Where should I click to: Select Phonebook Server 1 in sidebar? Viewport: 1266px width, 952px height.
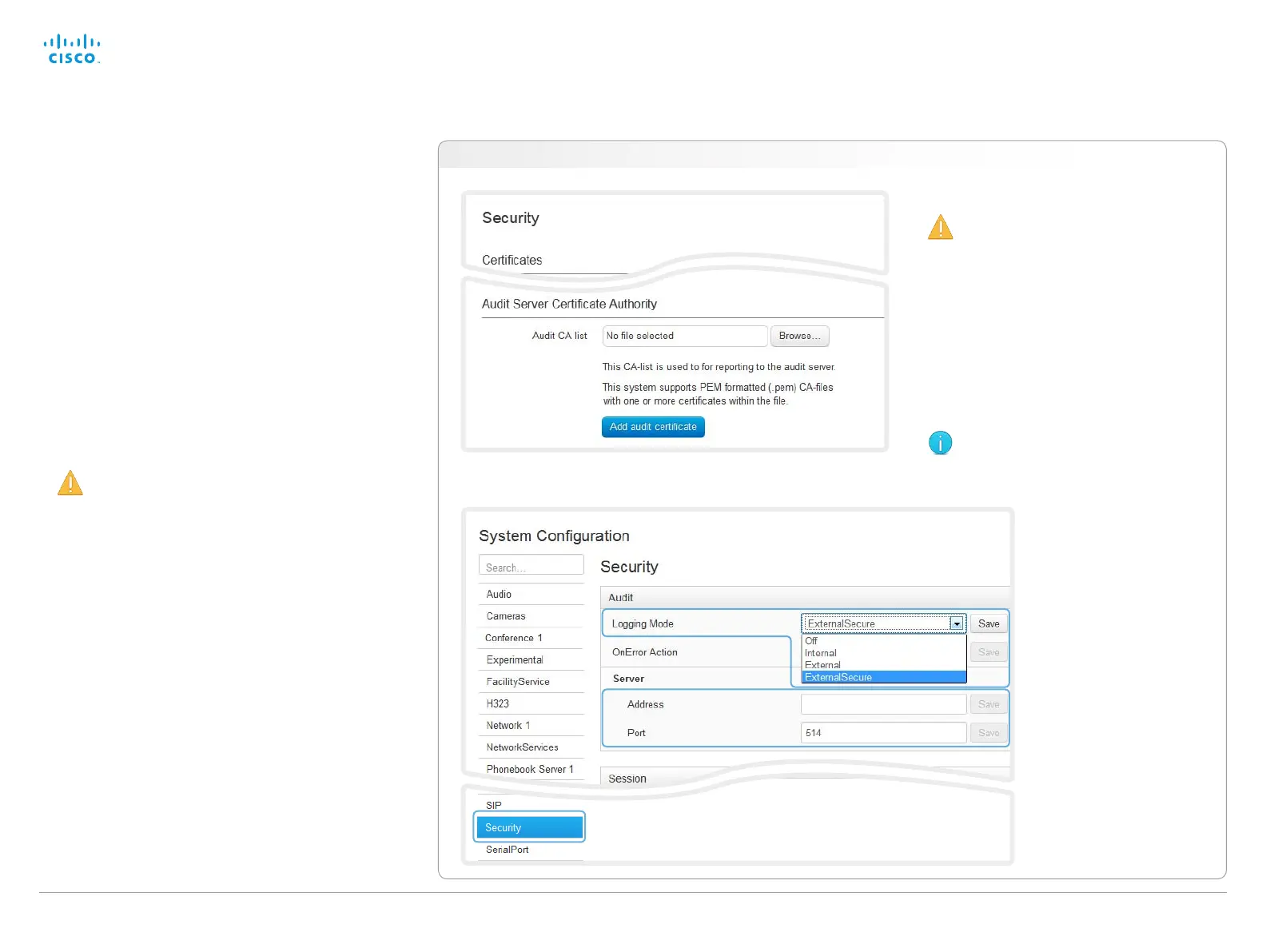click(531, 769)
